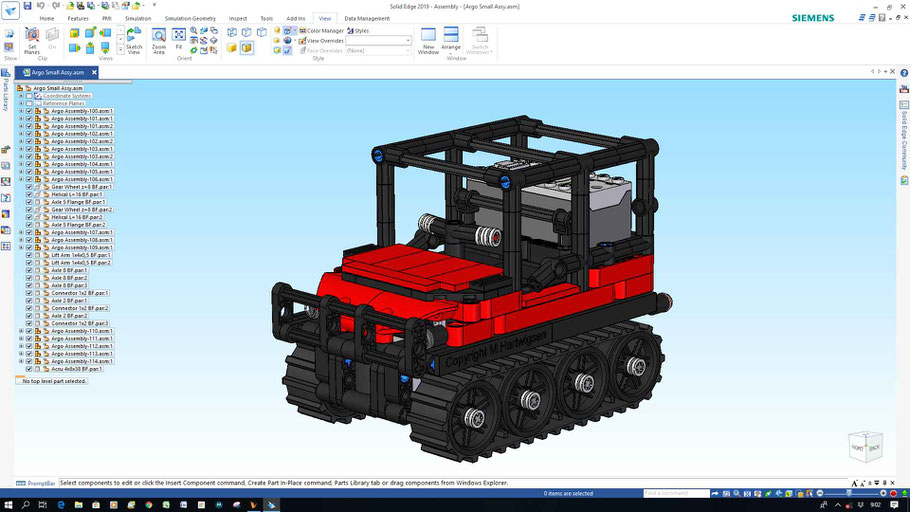
Task: Activate the Zoom Area tool
Action: [158, 41]
